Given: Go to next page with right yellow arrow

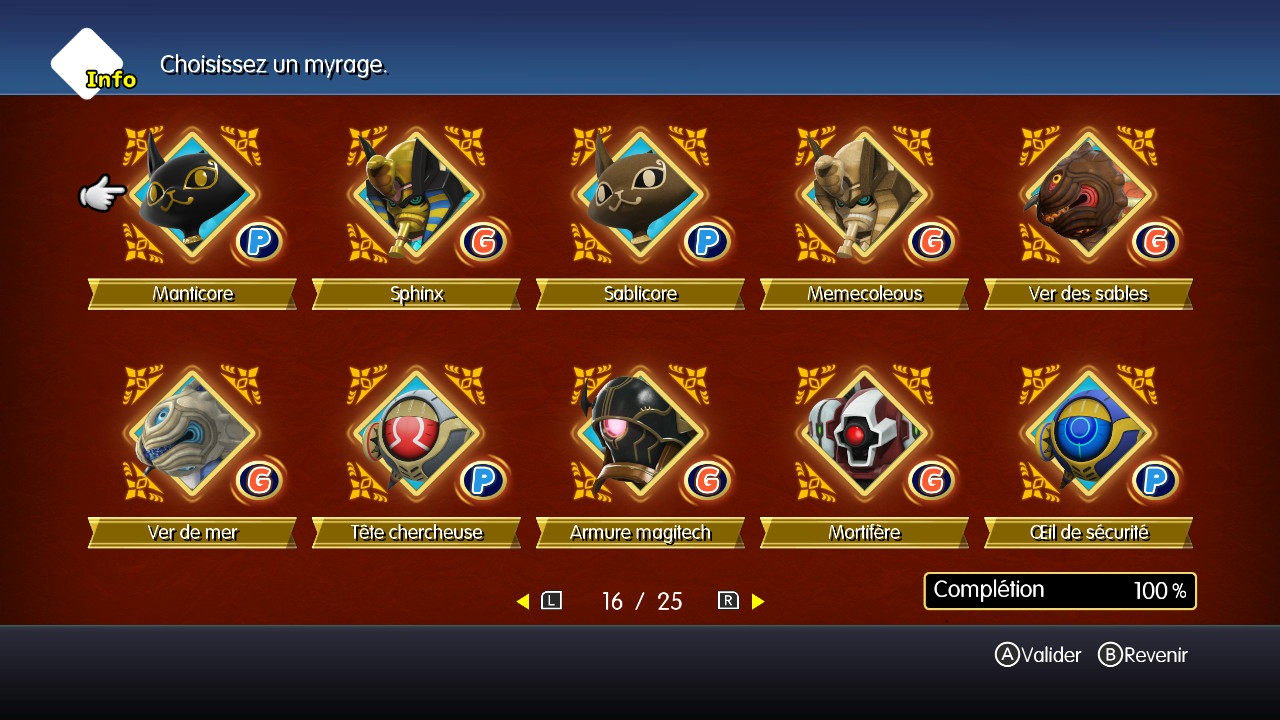Looking at the screenshot, I should pyautogui.click(x=758, y=601).
